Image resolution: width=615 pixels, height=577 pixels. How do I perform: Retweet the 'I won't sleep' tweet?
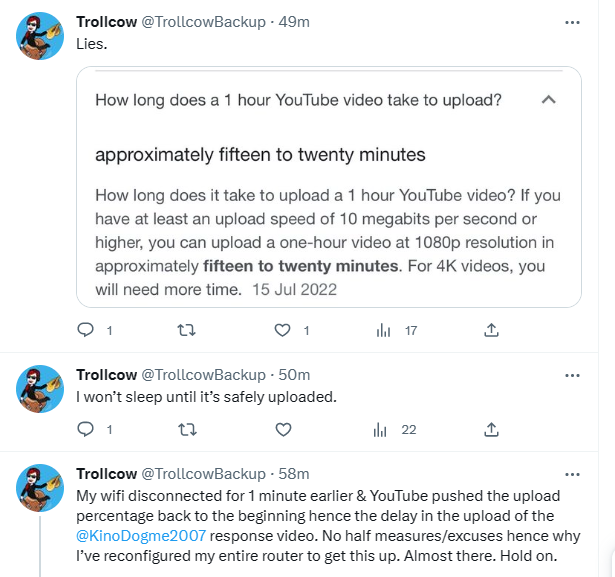tap(185, 429)
